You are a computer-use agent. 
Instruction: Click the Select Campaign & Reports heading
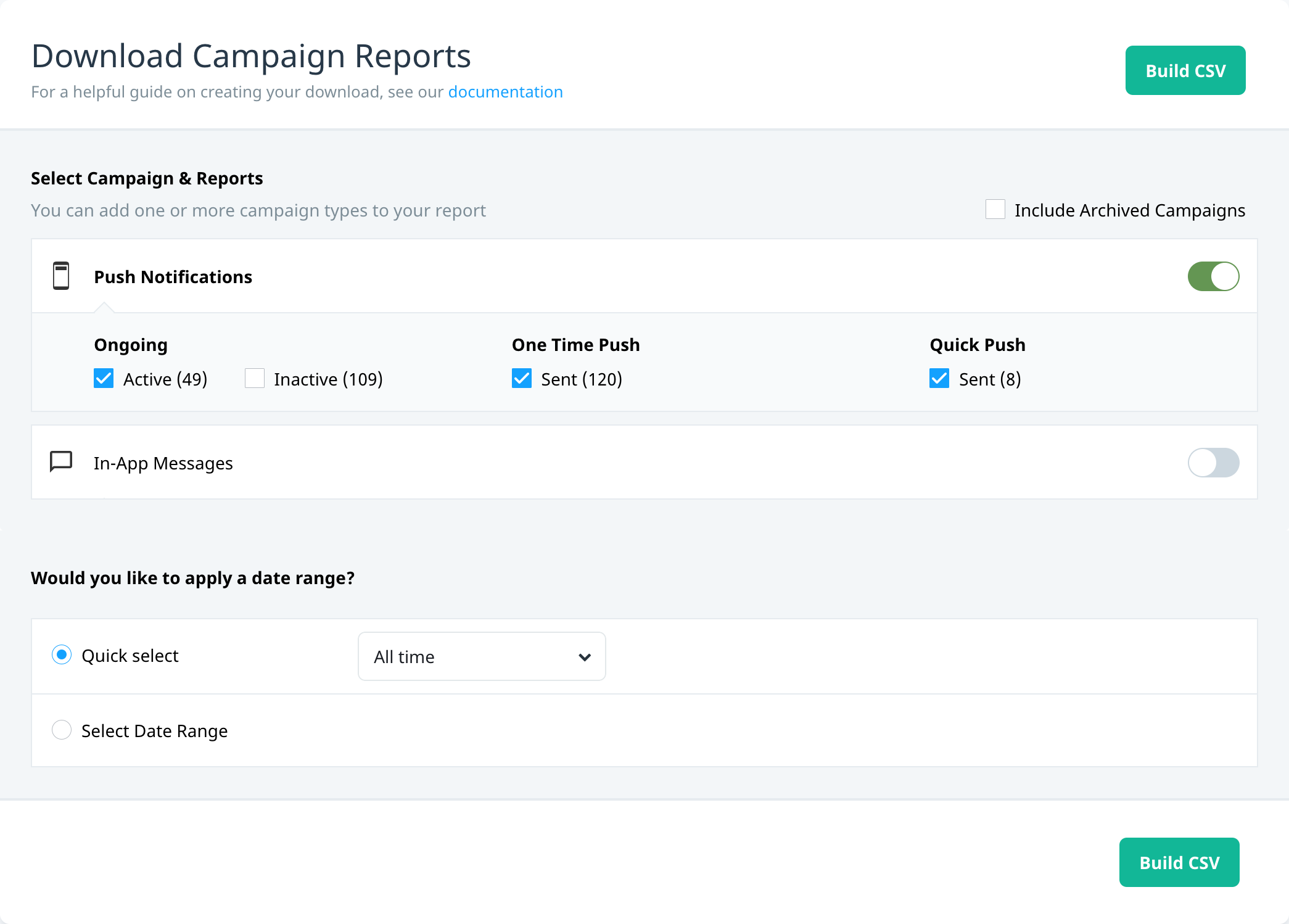tap(147, 178)
